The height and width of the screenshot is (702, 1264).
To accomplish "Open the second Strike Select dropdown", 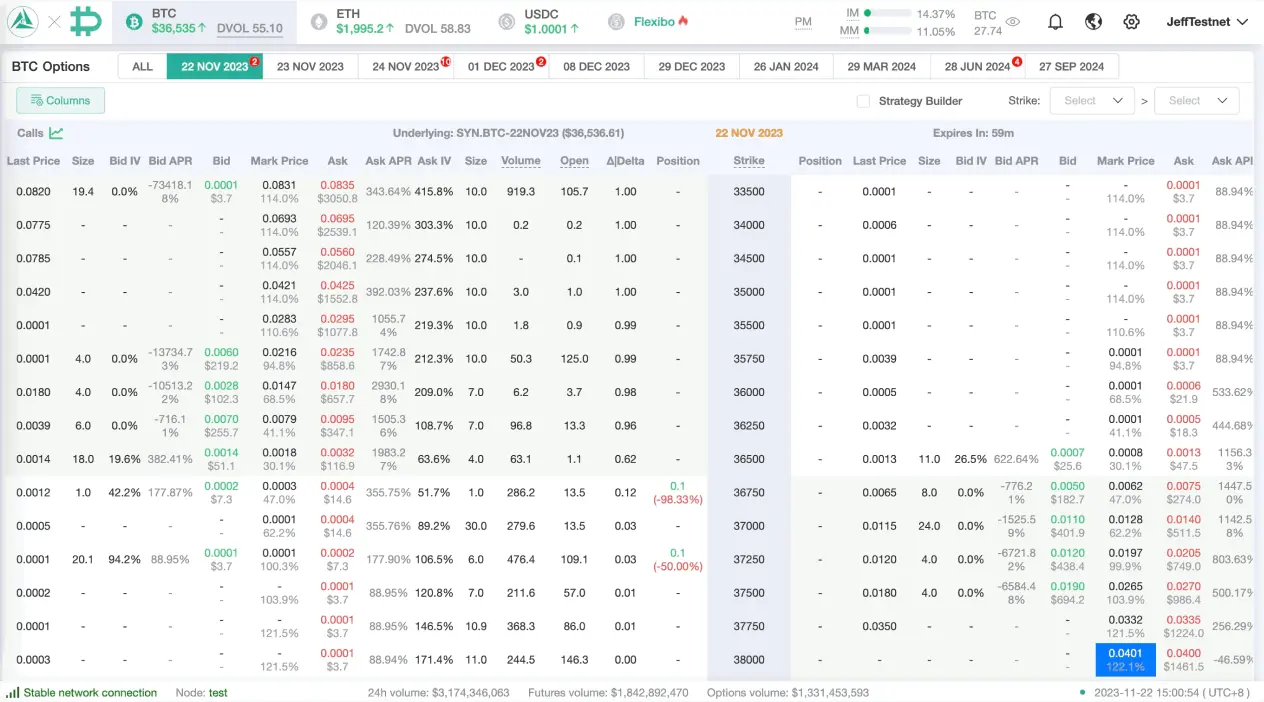I will tap(1196, 100).
